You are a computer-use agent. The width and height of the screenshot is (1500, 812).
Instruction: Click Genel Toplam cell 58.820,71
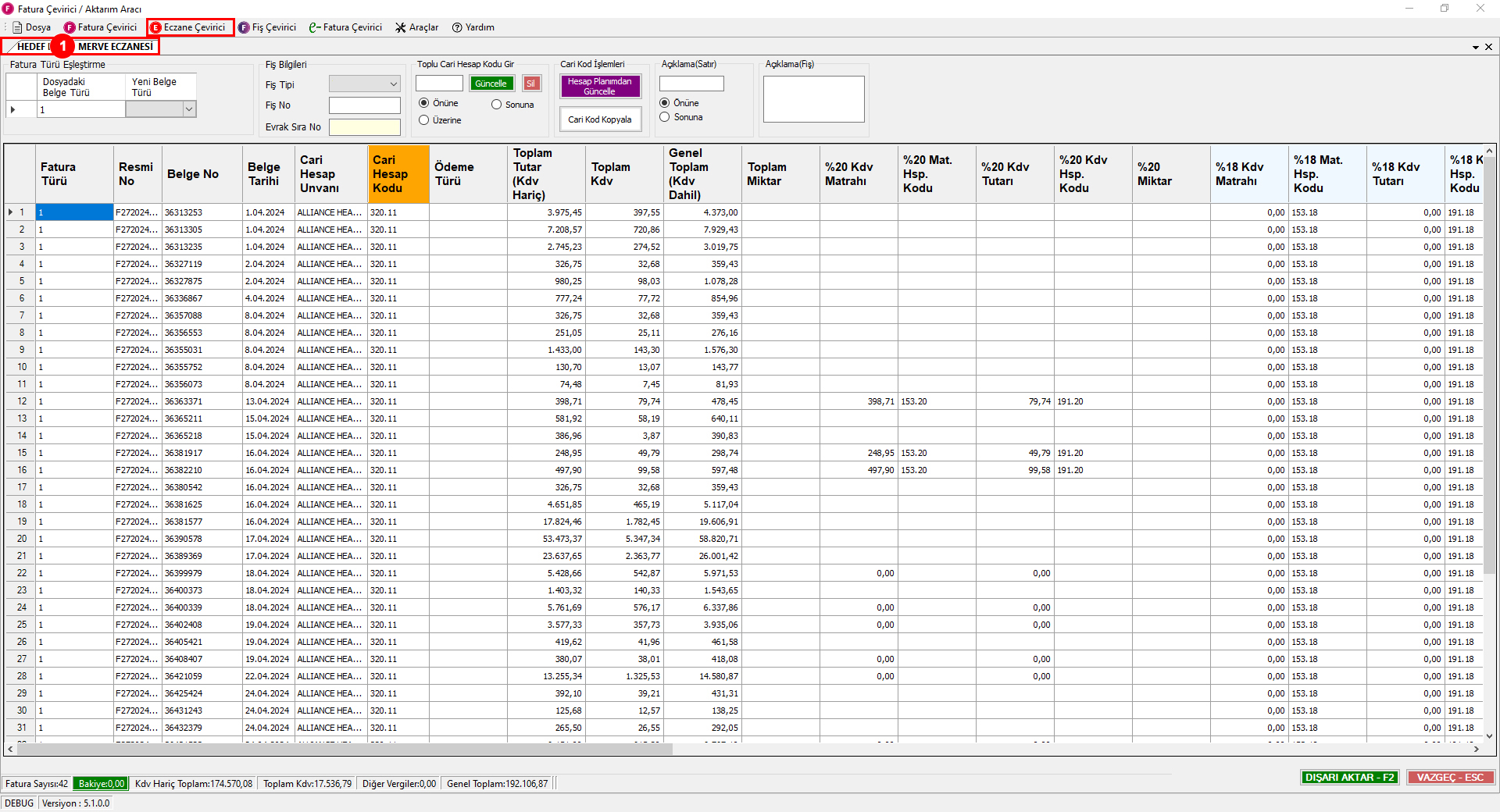coord(702,539)
